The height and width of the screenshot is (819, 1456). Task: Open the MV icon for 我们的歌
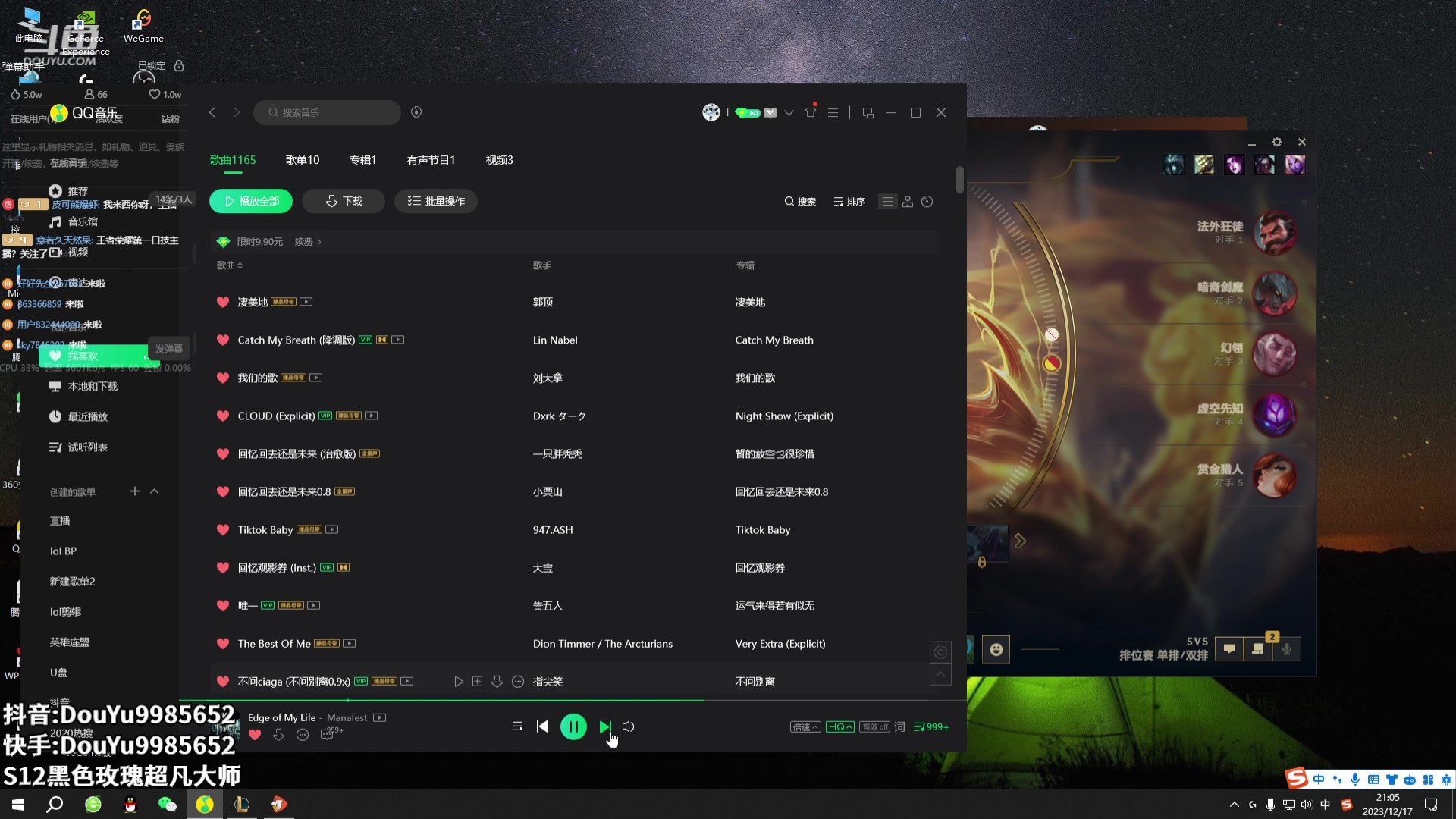[316, 378]
